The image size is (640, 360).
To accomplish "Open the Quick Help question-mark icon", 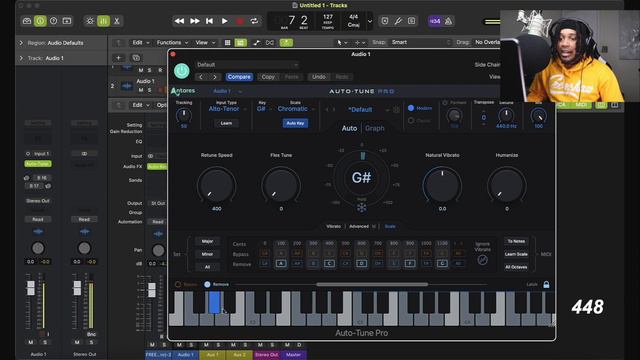I will [x=53, y=21].
